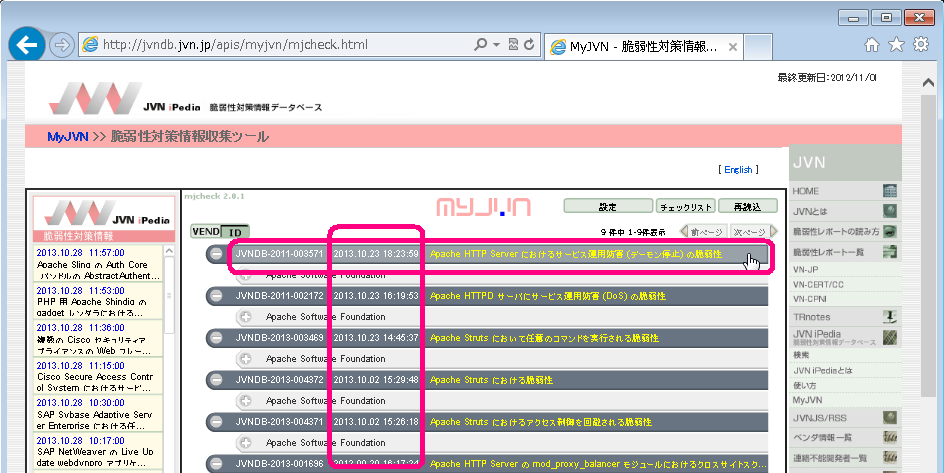
Task: Open the address bar autocomplete dropdown arrow
Action: (497, 45)
